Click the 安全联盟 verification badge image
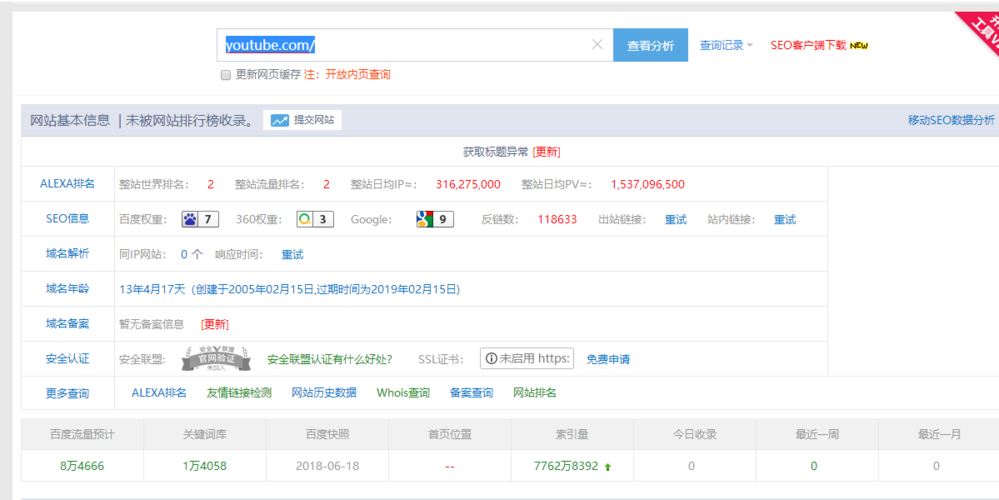 216,359
